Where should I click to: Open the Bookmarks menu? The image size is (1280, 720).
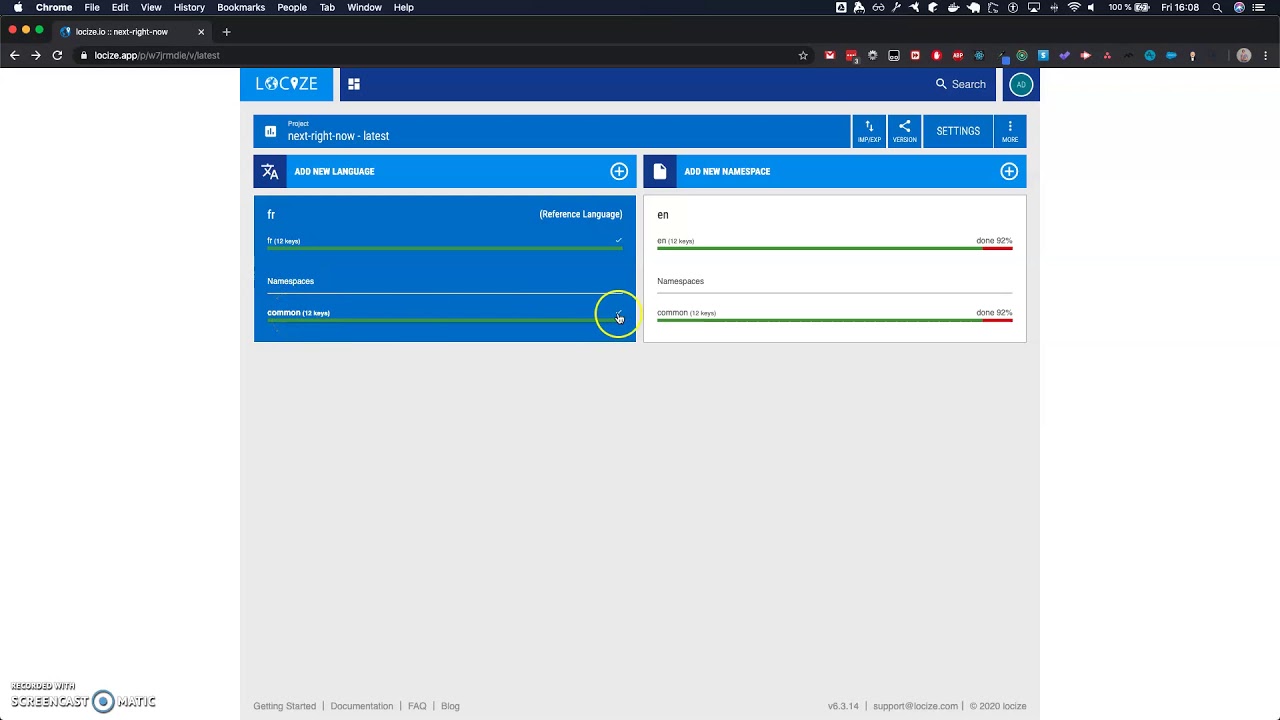pyautogui.click(x=241, y=7)
